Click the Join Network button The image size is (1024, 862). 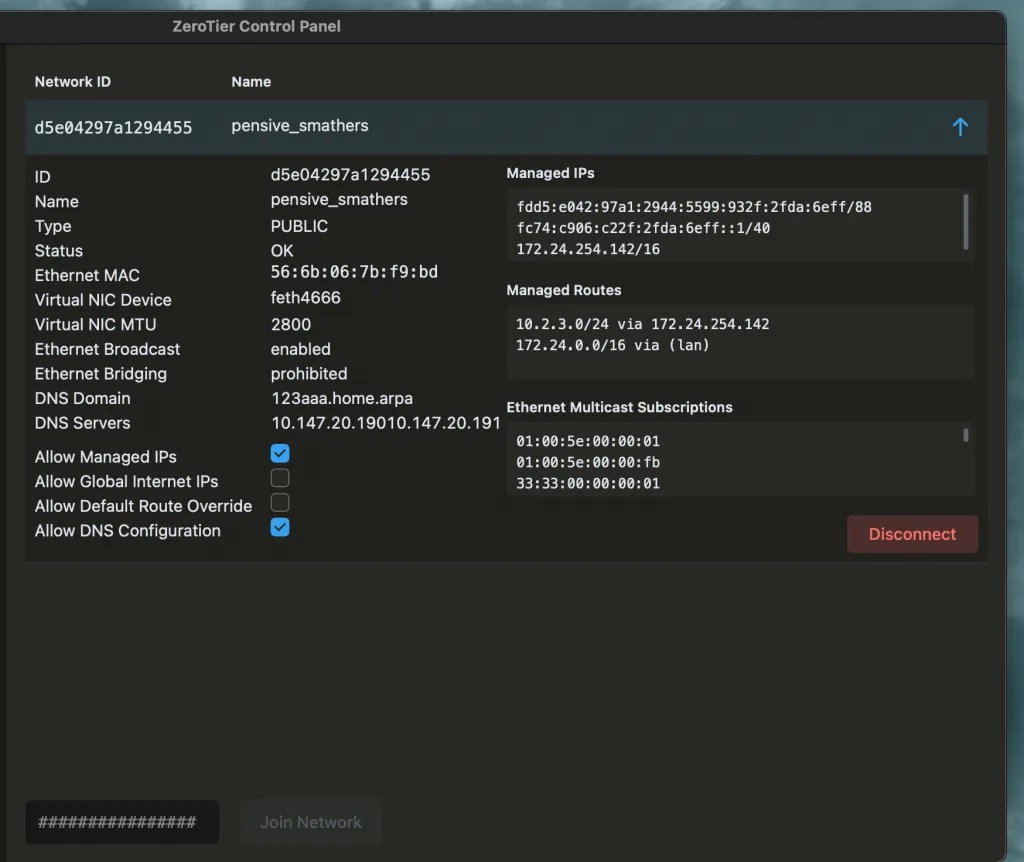(x=311, y=822)
